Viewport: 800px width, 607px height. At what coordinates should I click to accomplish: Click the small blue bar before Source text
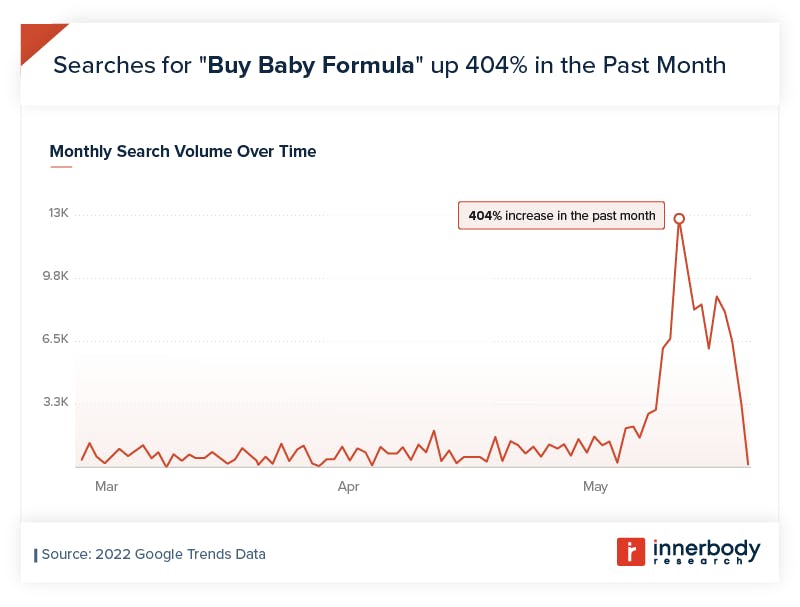click(x=36, y=555)
